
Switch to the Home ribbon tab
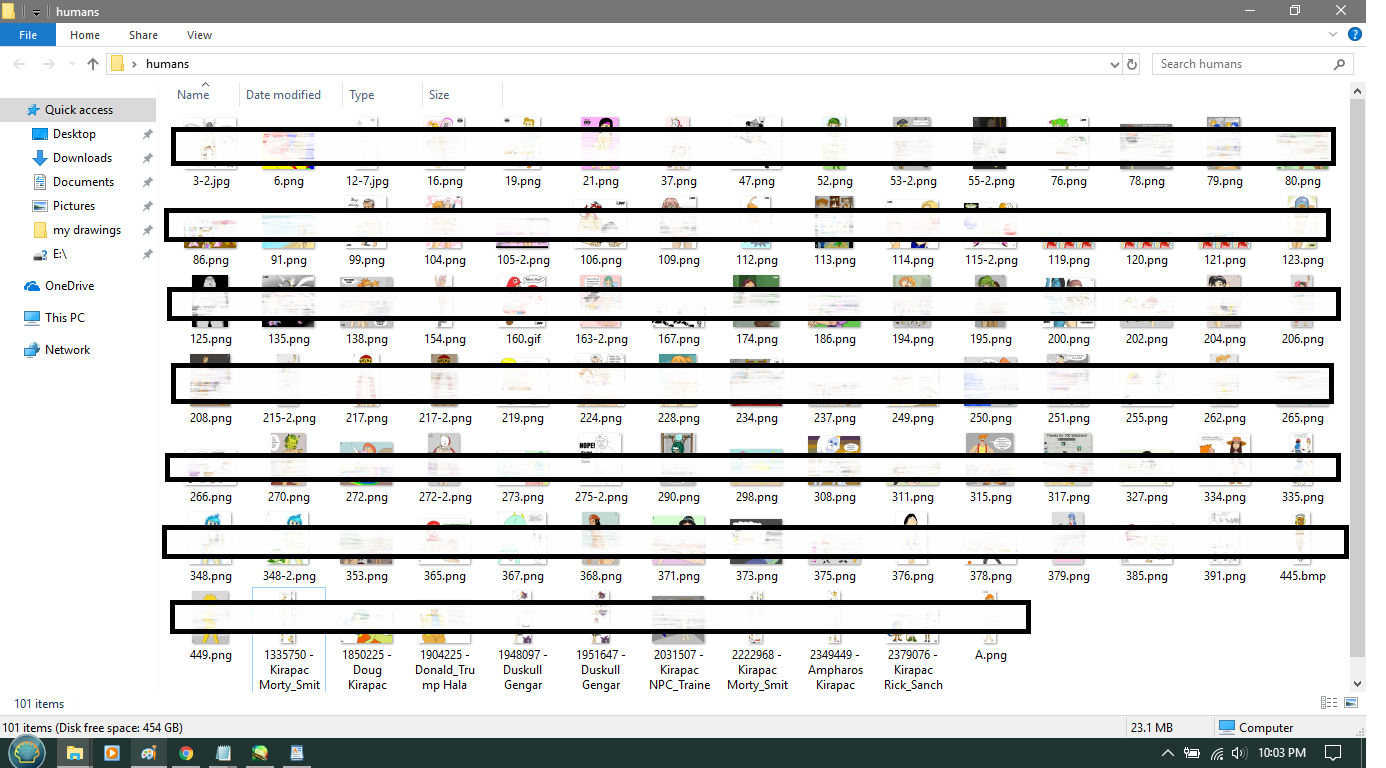[85, 35]
